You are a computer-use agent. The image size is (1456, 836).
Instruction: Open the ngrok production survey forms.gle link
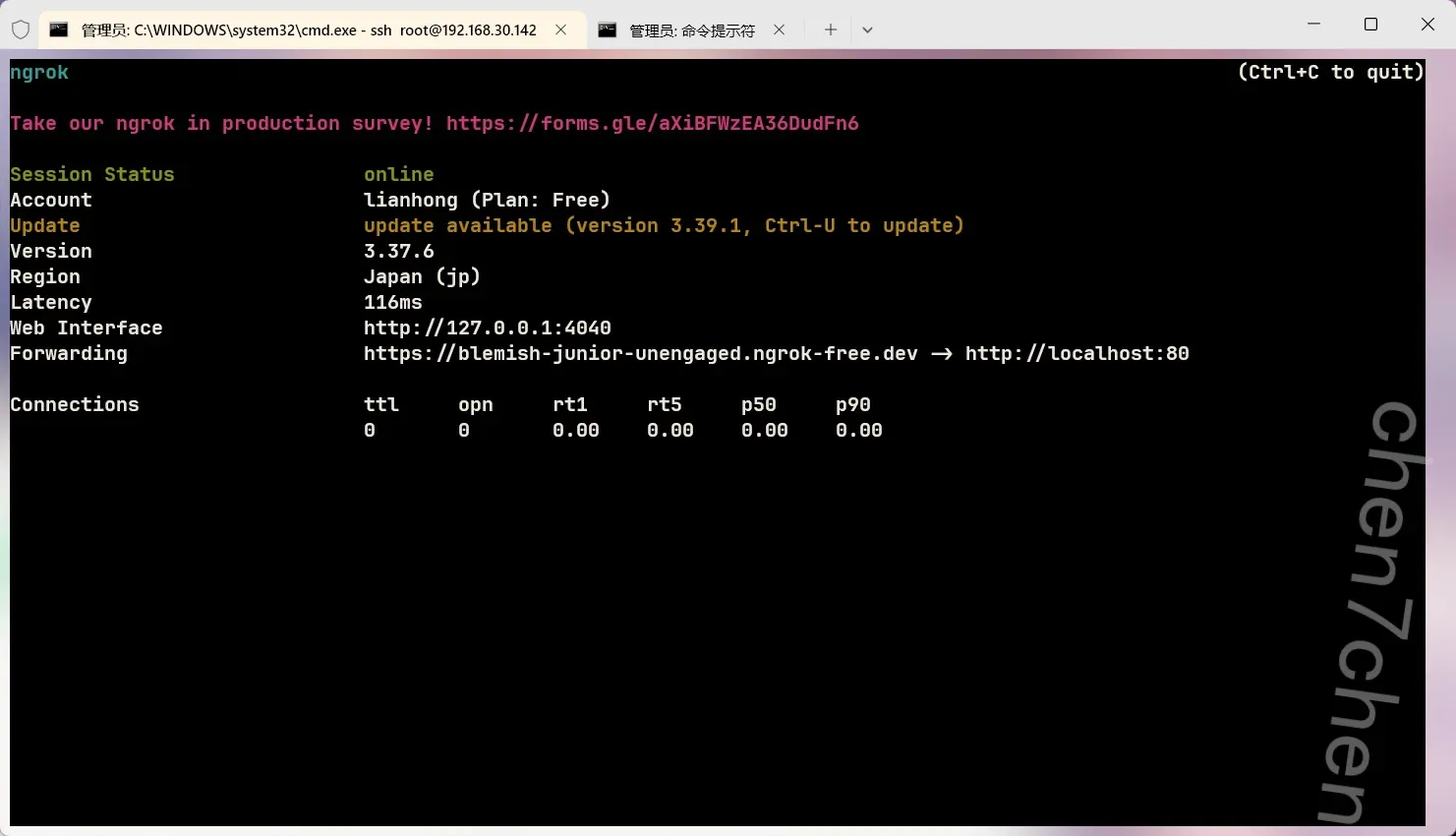pyautogui.click(x=653, y=123)
